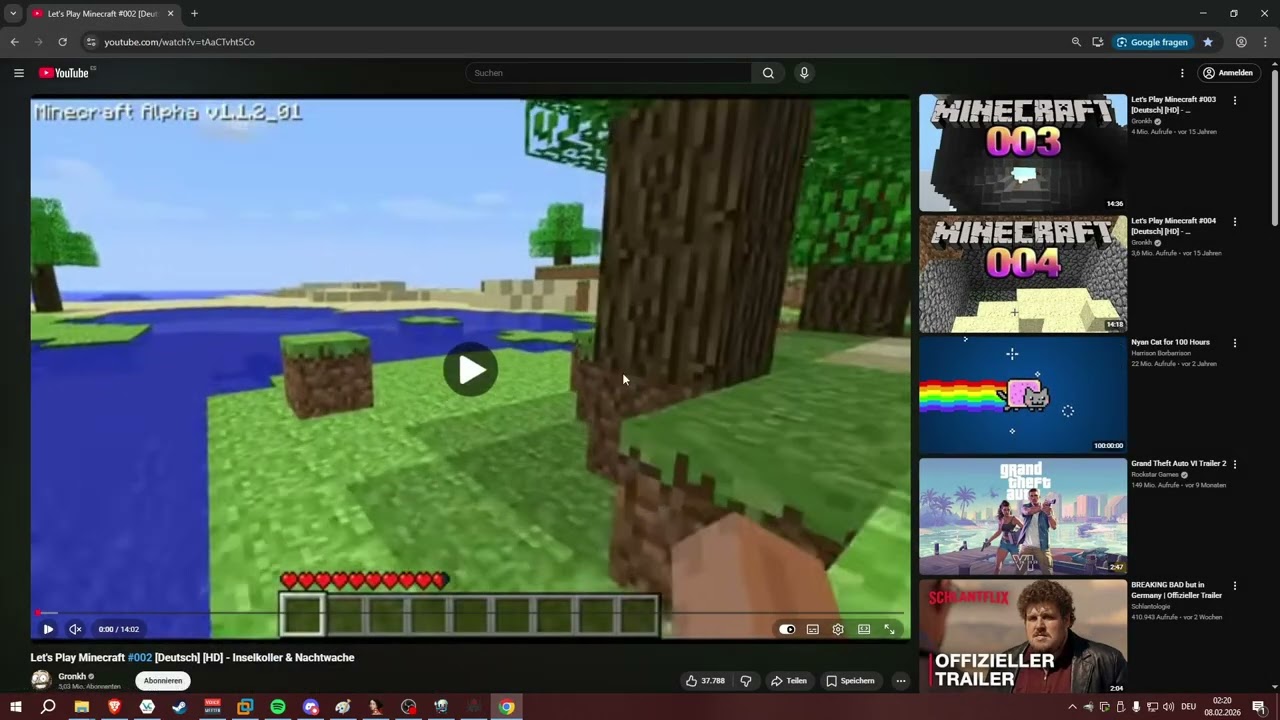Viewport: 1280px width, 720px height.
Task: Open options for Let's Play Minecraft #004
Action: point(1235,222)
